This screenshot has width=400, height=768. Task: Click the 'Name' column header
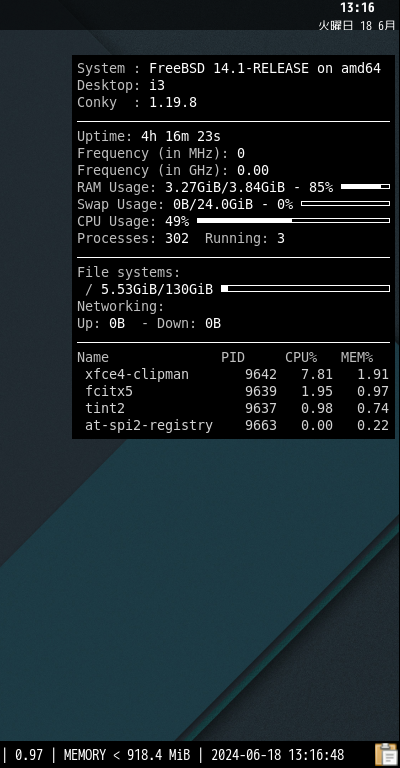pyautogui.click(x=93, y=358)
